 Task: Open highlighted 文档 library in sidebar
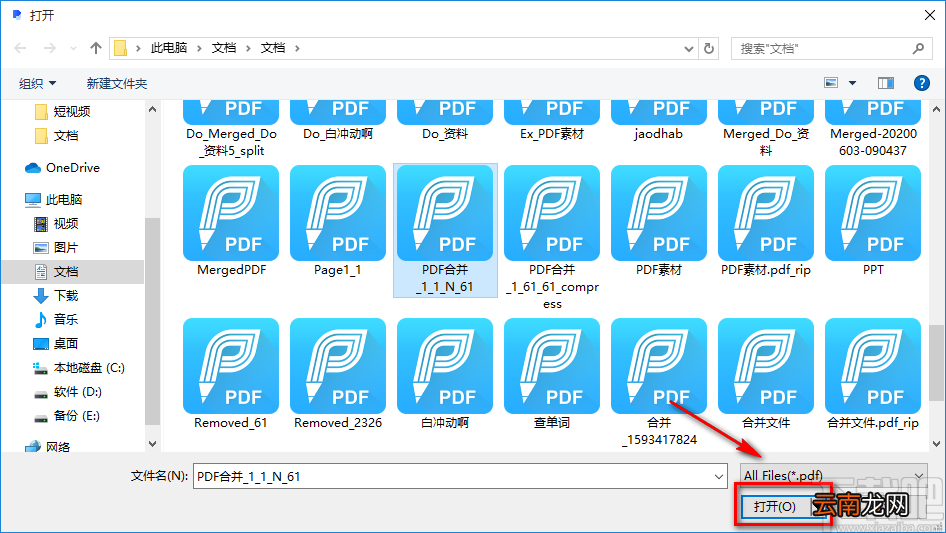[x=73, y=272]
